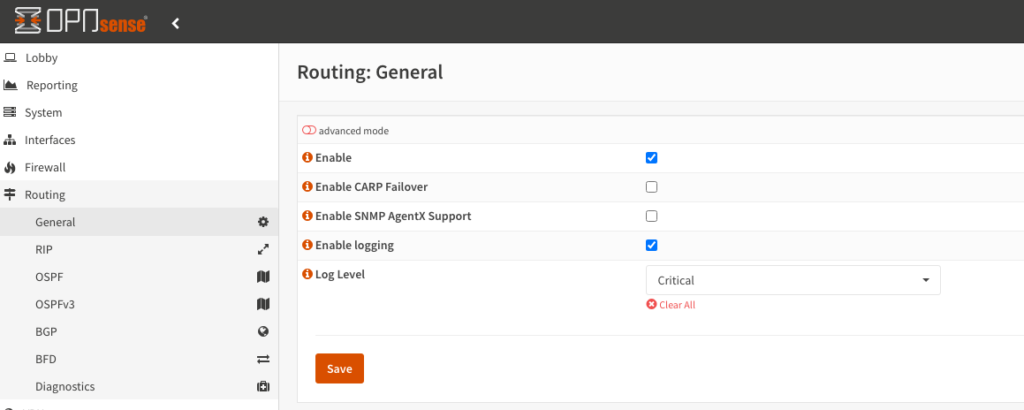Expand the Firewall menu section

tap(45, 168)
